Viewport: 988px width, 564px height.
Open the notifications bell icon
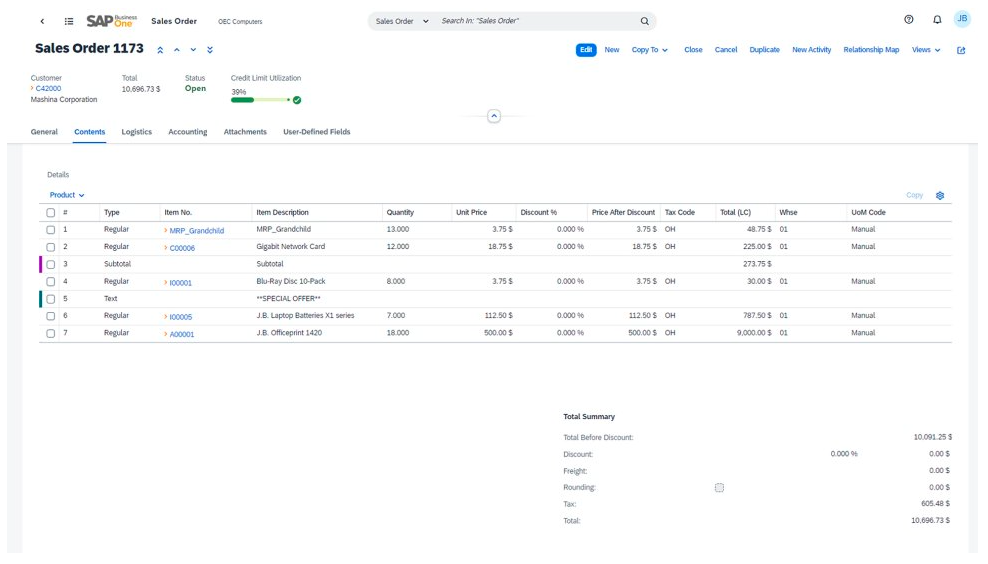tap(937, 20)
